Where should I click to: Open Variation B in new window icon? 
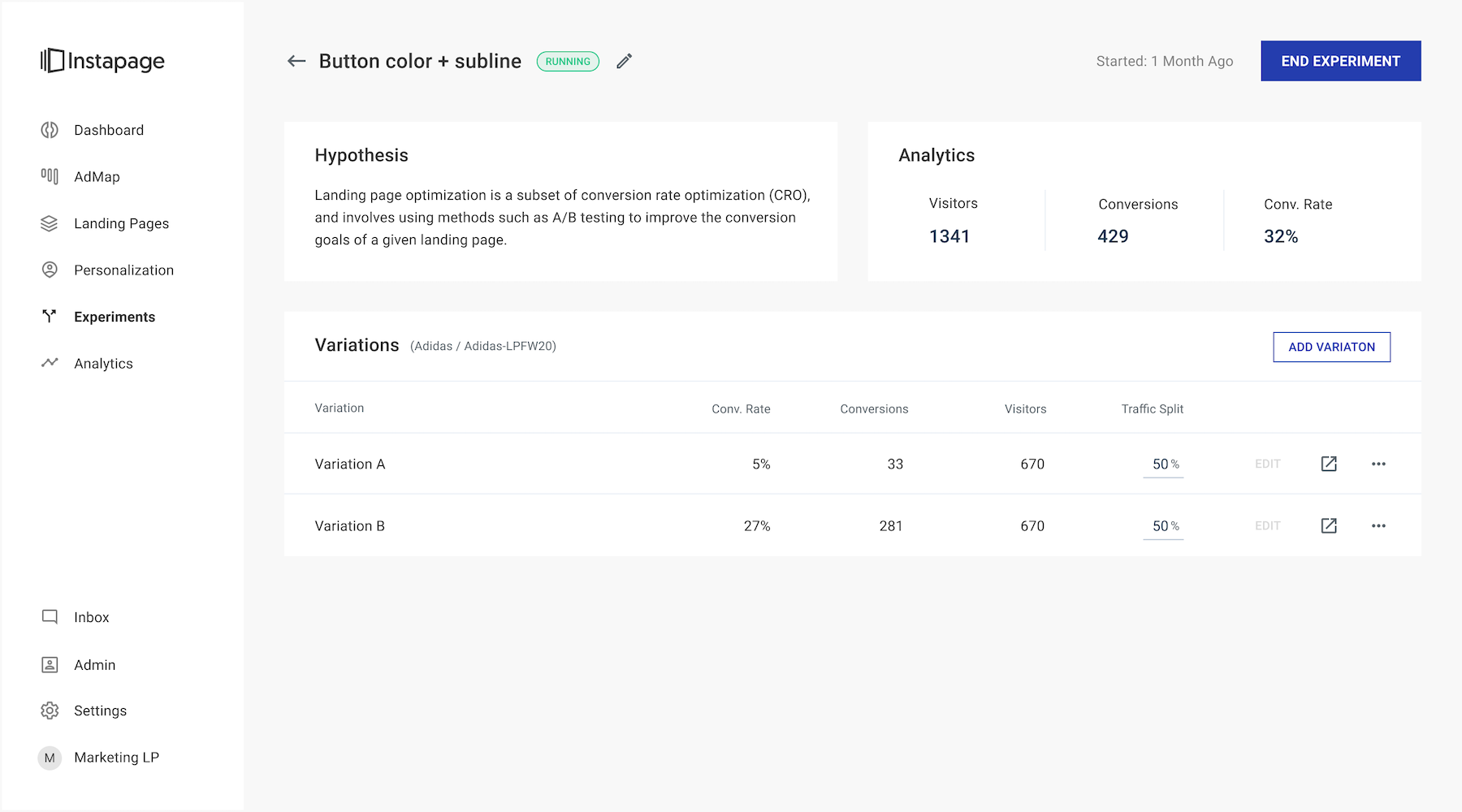click(1329, 525)
